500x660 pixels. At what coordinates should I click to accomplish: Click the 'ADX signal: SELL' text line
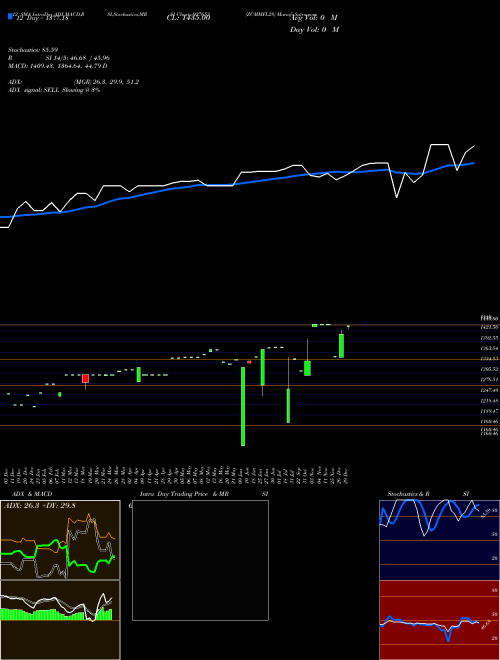(x=54, y=90)
